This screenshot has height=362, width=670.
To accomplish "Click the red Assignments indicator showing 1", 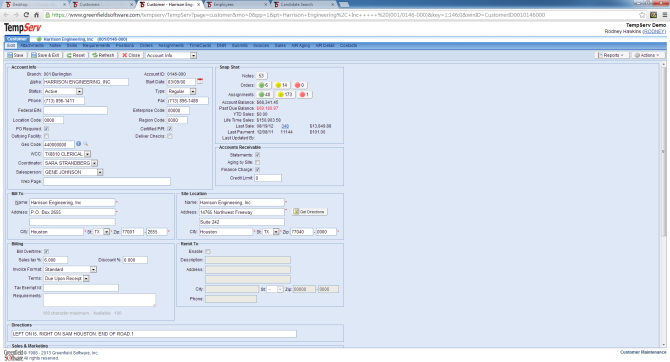I will [x=305, y=94].
